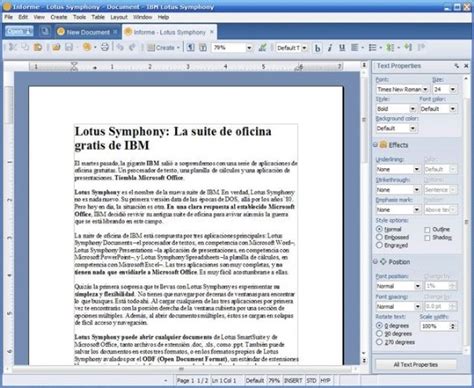Click the document vertical scrollbar thumb

(x=364, y=120)
